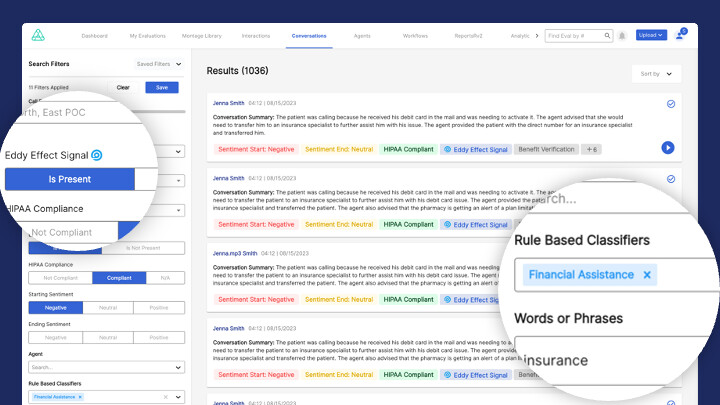The width and height of the screenshot is (720, 405).
Task: Click HIPAA Compliant tag on first result
Action: [408, 149]
